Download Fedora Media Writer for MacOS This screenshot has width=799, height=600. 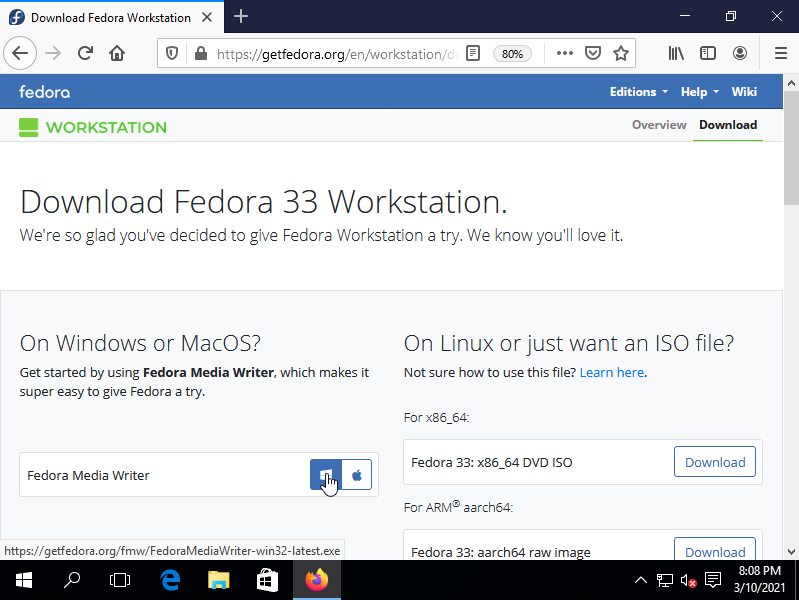point(357,475)
